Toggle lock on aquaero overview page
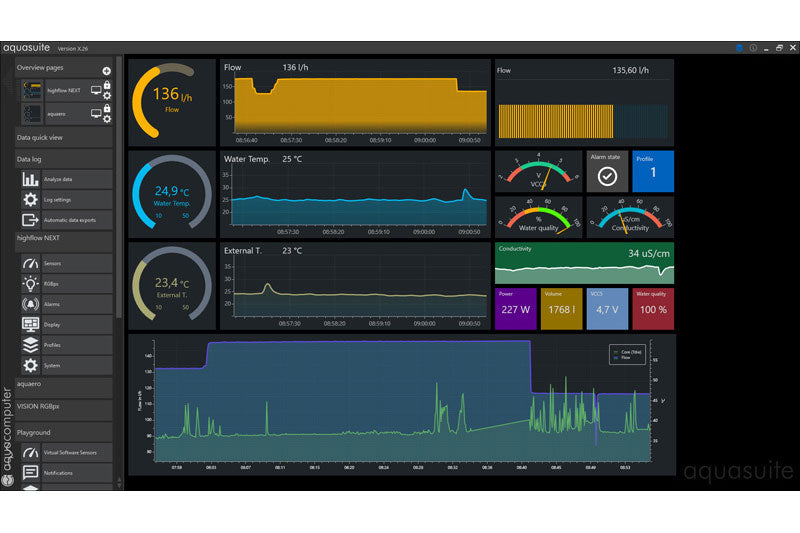This screenshot has width=800, height=533. (x=107, y=109)
